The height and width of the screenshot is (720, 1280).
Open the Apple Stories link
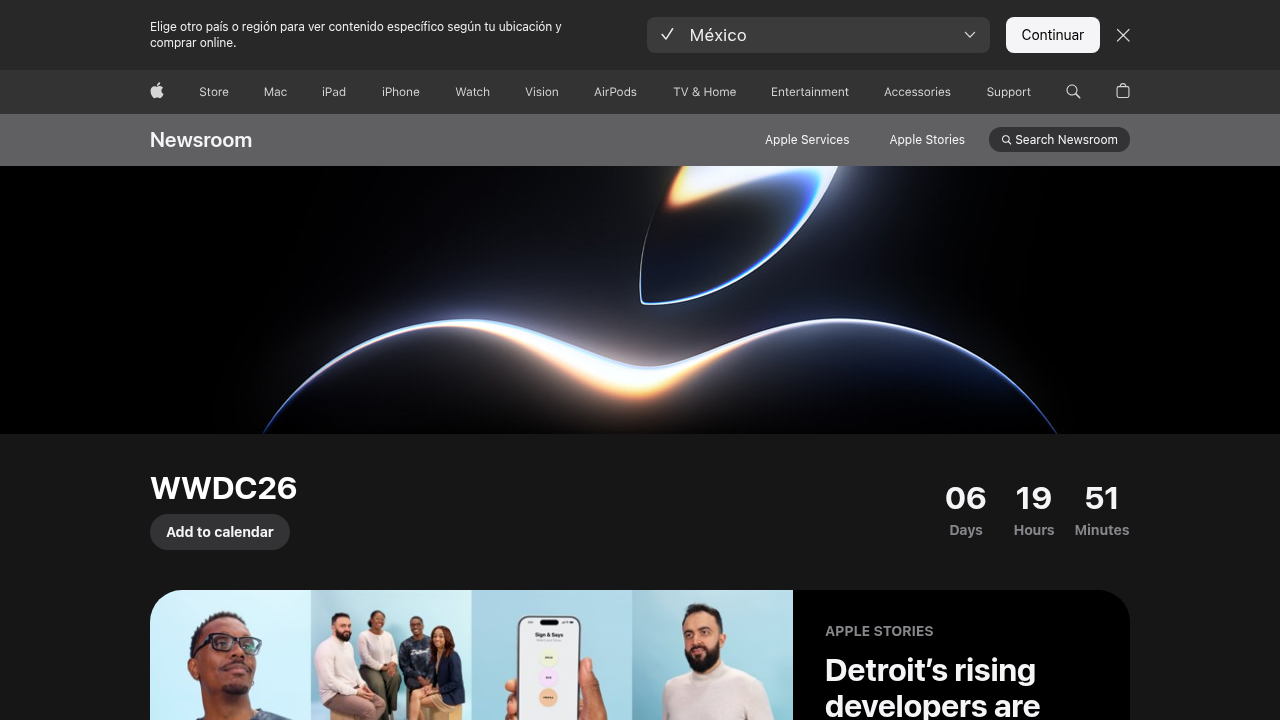coord(927,140)
